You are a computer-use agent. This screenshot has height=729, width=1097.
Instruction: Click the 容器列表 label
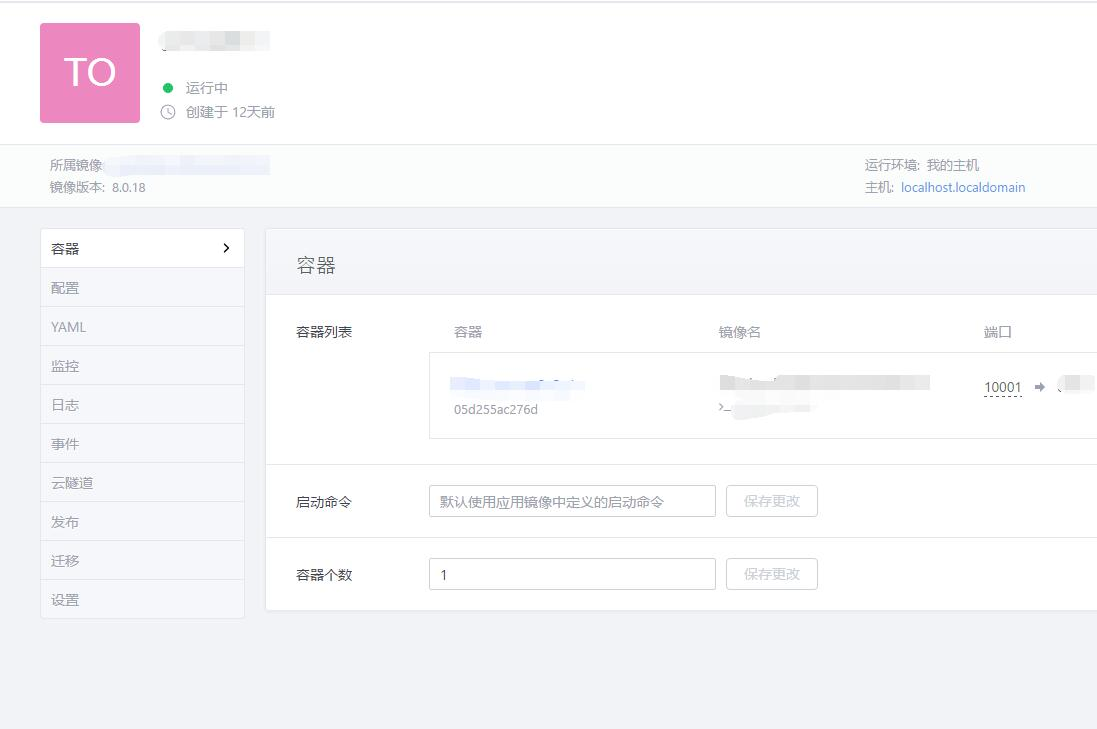click(x=324, y=332)
